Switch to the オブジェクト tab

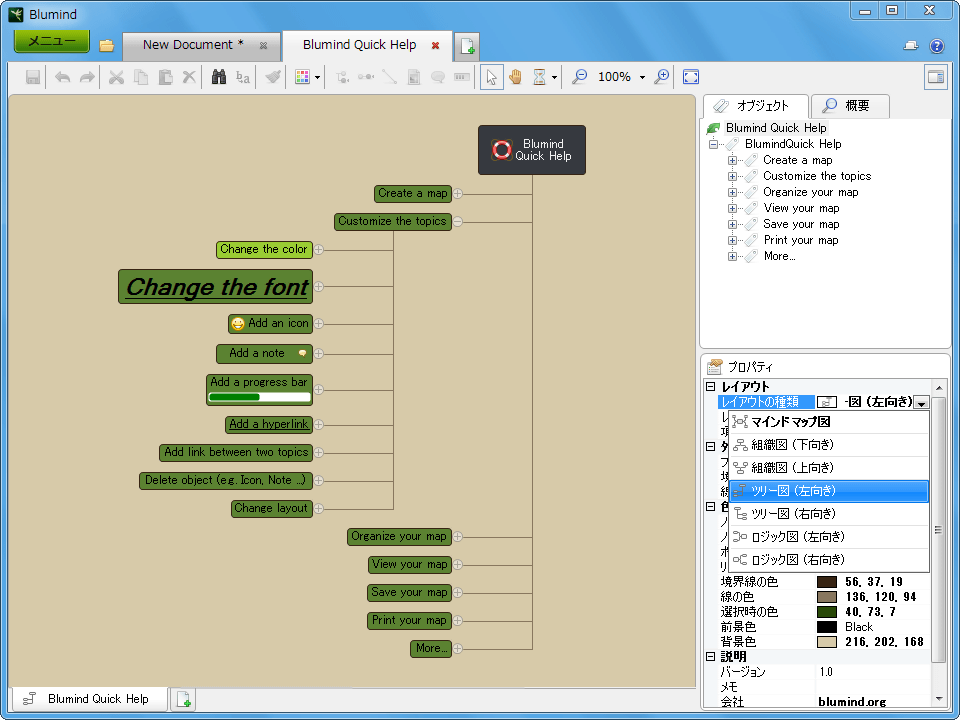[x=756, y=106]
